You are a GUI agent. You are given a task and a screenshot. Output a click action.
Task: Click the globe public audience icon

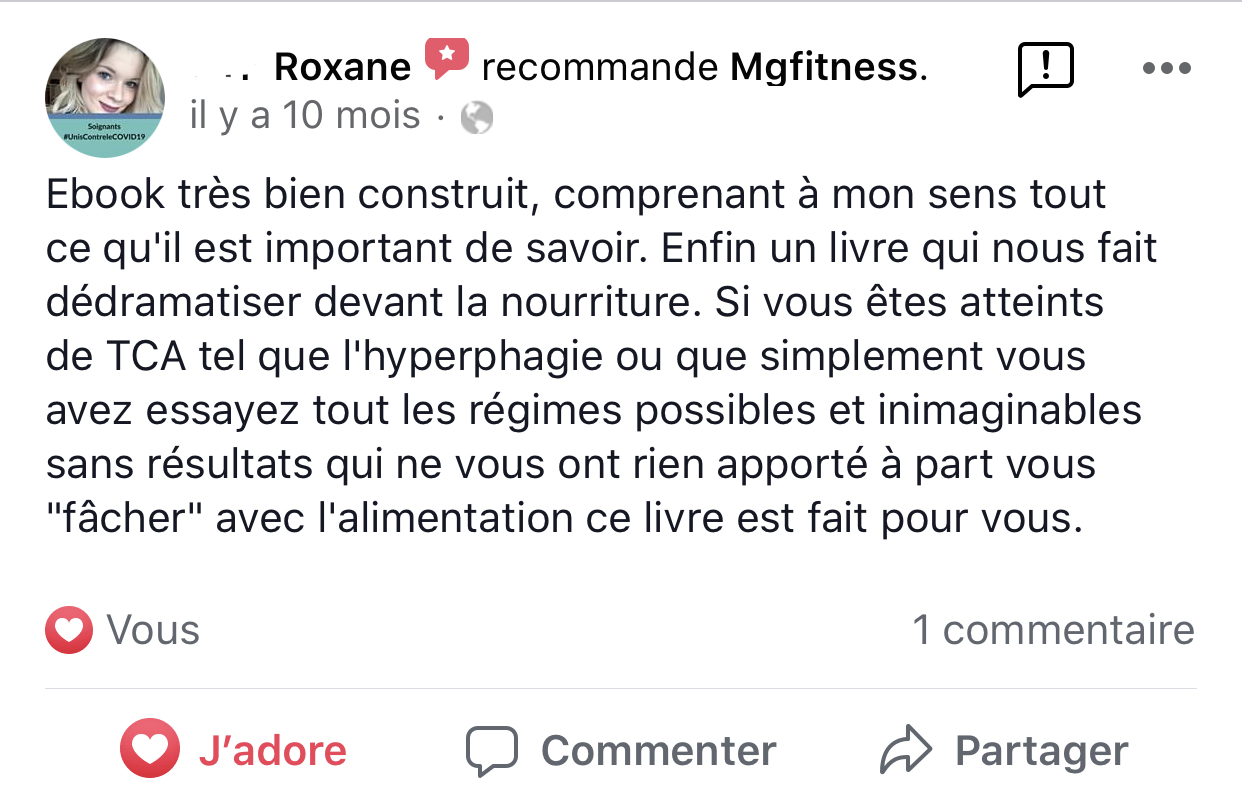coord(477,119)
